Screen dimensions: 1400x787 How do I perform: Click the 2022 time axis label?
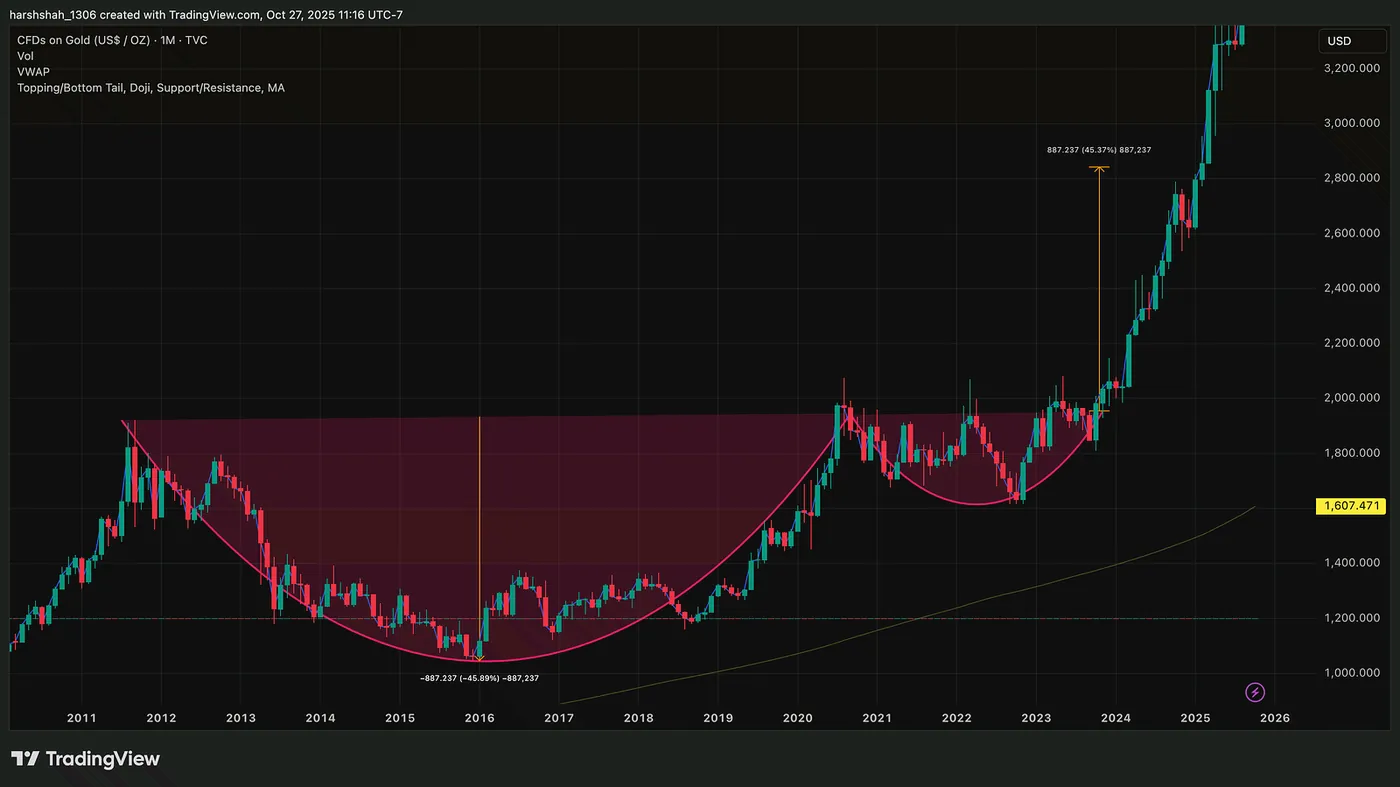click(x=956, y=718)
